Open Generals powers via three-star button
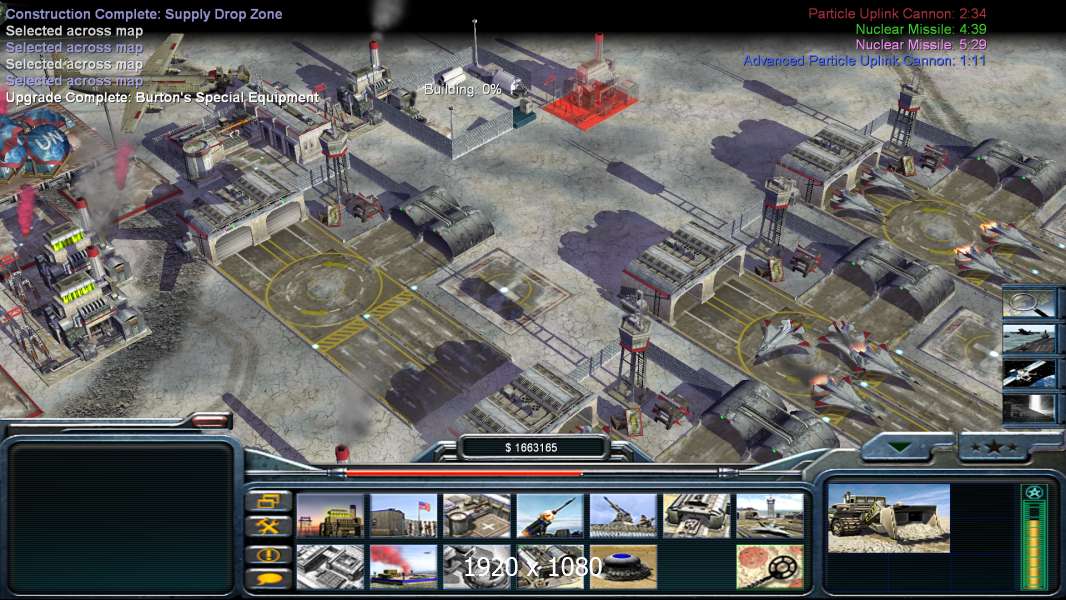Screen dimensions: 1066x600 point(994,446)
